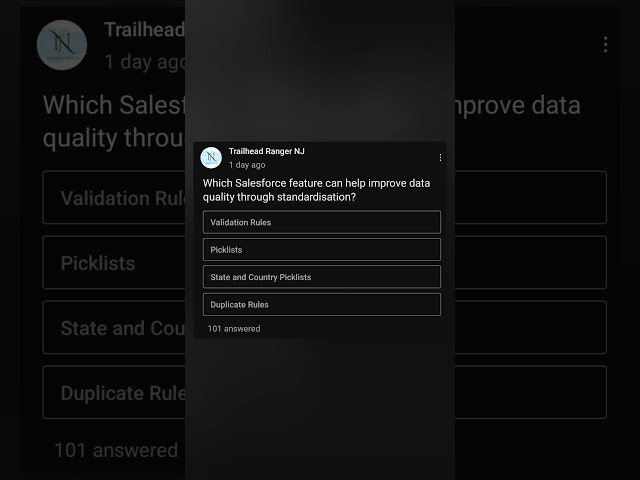Screen dimensions: 640x480
Task: Select large background 'State and Country' option
Action: (x=114, y=327)
